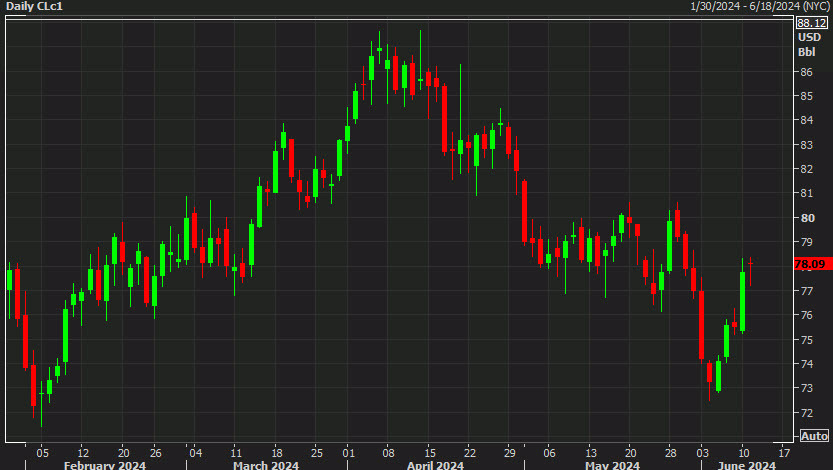This screenshot has width=833, height=470.
Task: Click the April 2024 month label
Action: tap(435, 465)
